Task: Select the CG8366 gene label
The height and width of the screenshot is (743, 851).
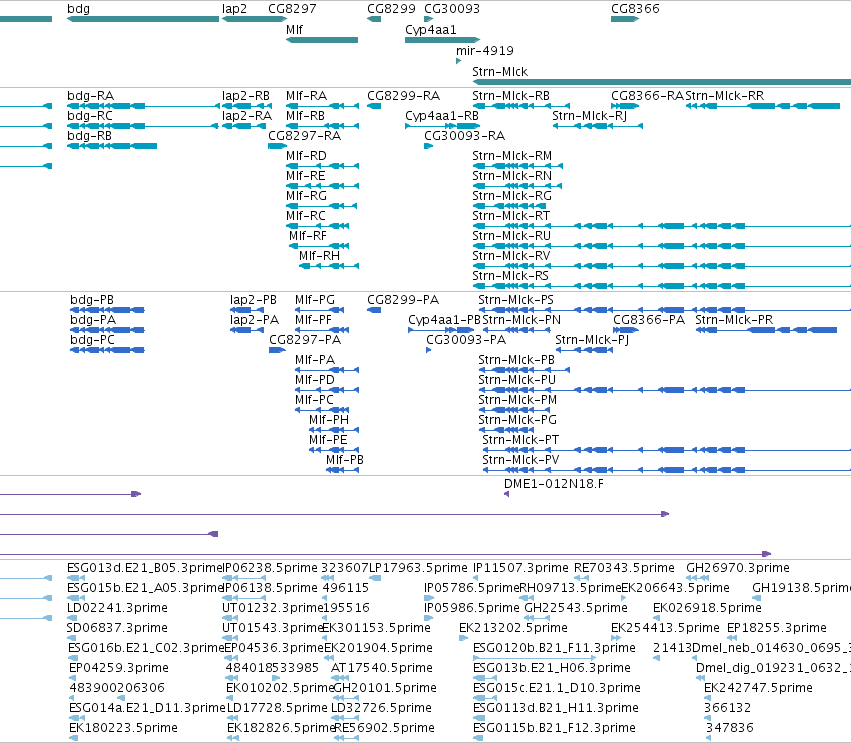Action: (636, 9)
